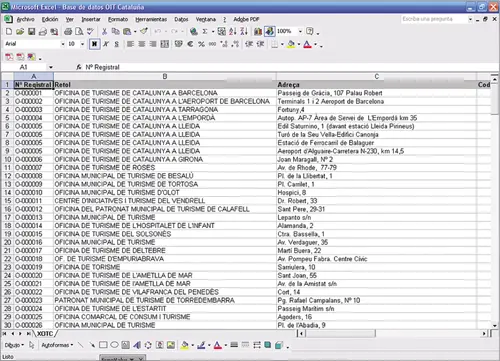Open the Autoformas menu
The width and height of the screenshot is (500, 361).
pyautogui.click(x=57, y=345)
